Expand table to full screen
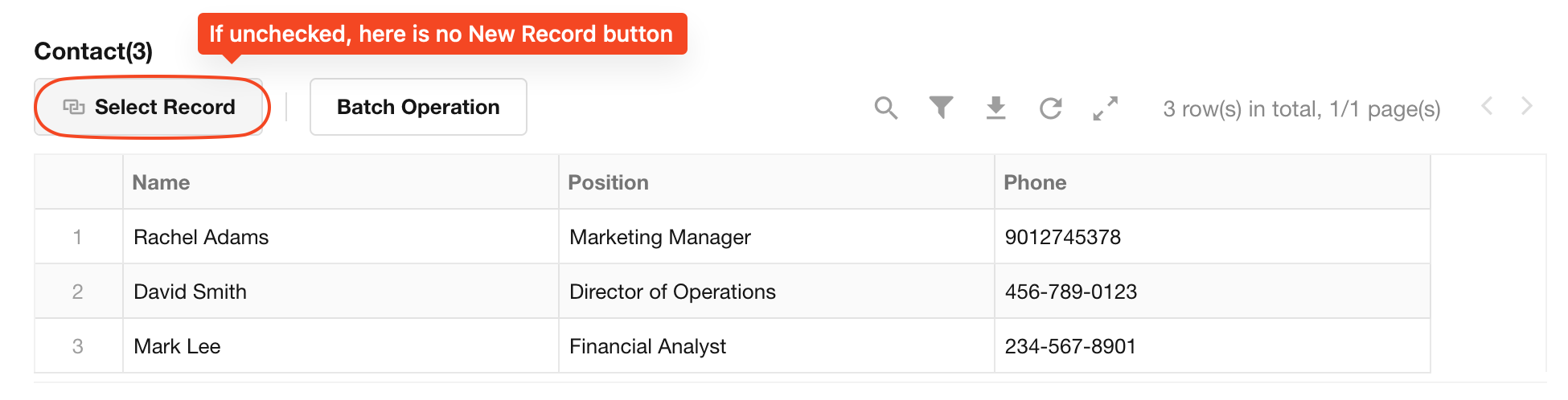The width and height of the screenshot is (1568, 400). pyautogui.click(x=1106, y=108)
